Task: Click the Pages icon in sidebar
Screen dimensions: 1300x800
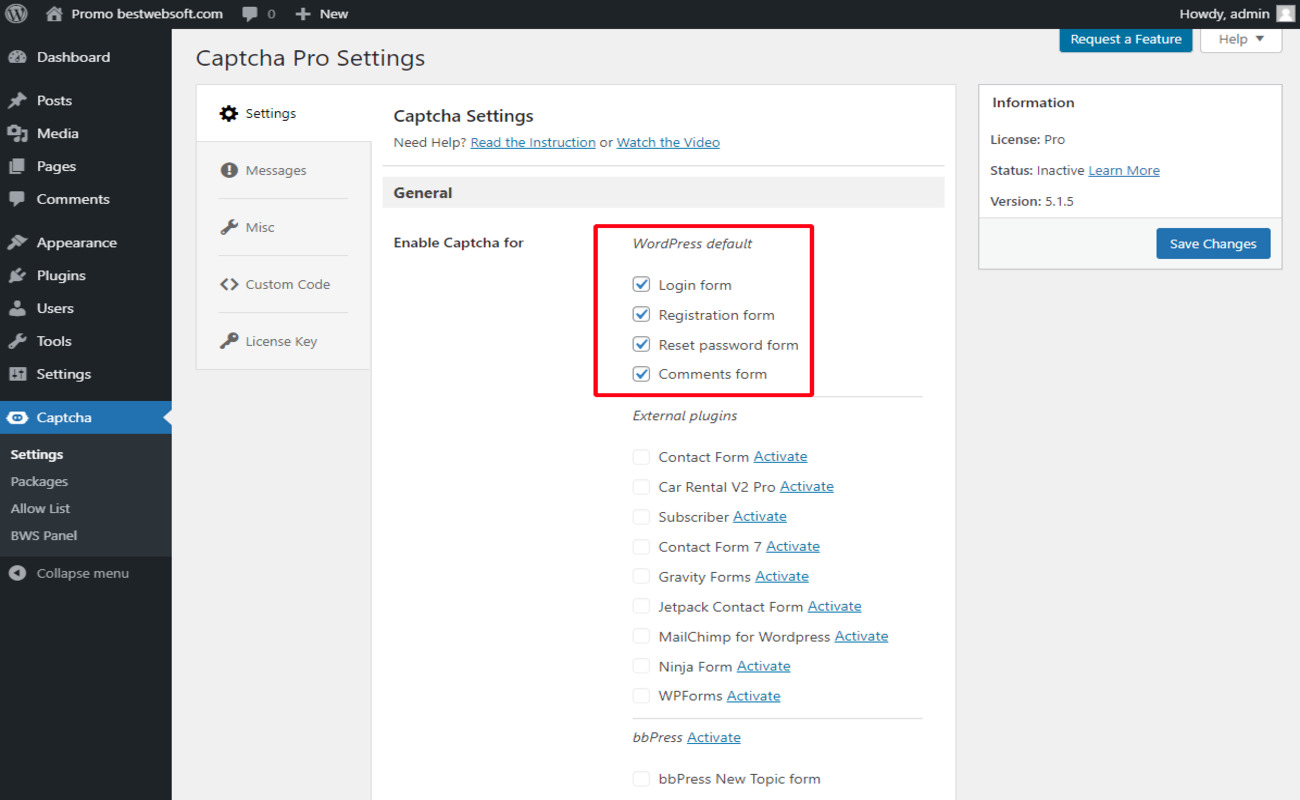Action: click(17, 166)
